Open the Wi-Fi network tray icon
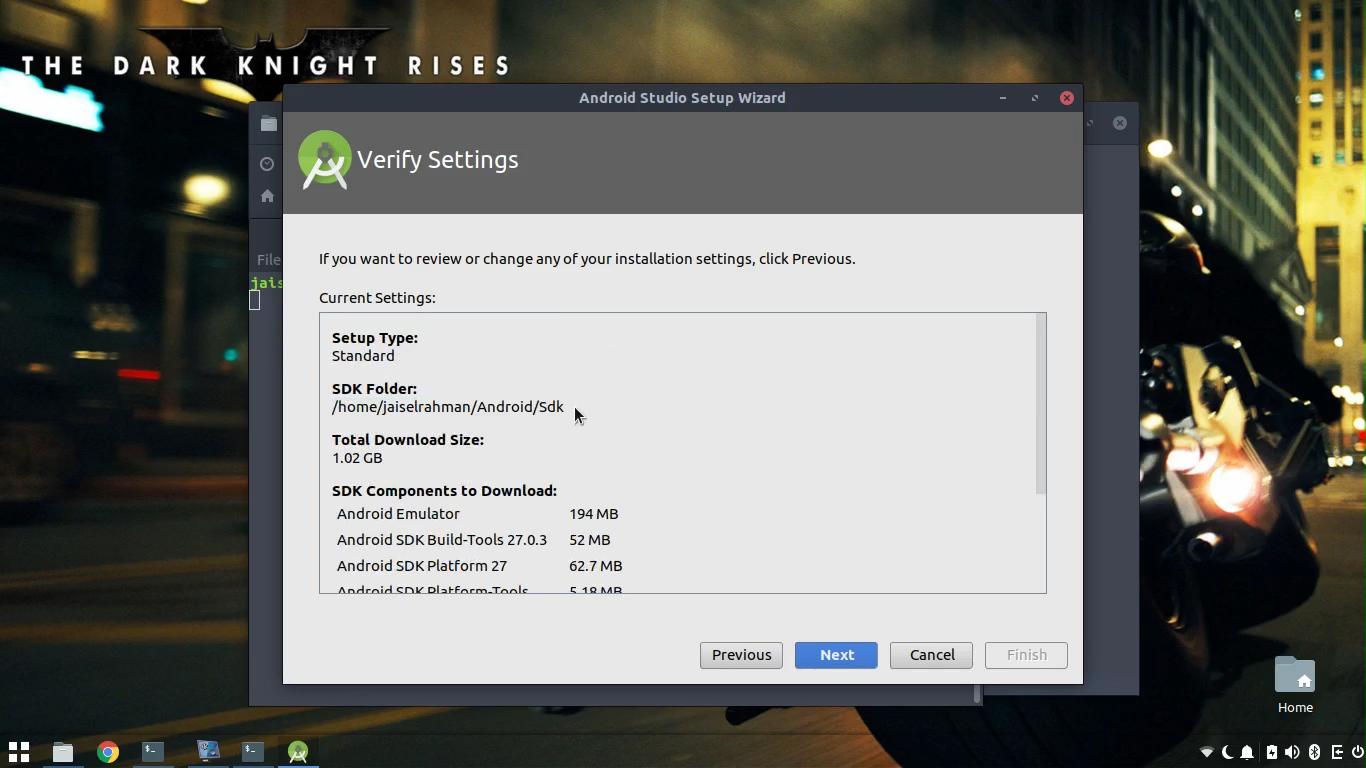 (1207, 752)
